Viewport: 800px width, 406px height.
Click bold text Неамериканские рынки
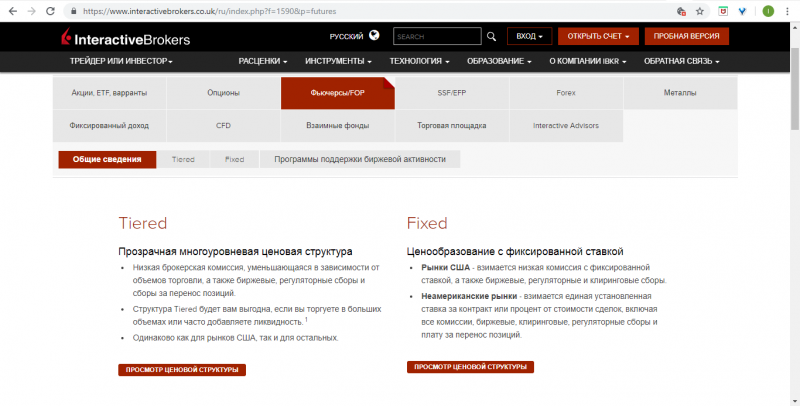point(469,296)
